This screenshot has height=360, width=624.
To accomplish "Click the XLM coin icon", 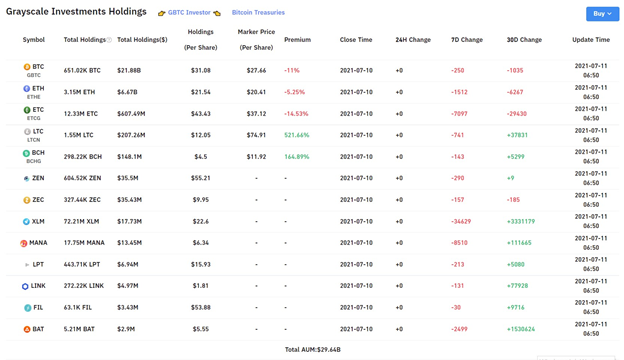I will 26,222.
